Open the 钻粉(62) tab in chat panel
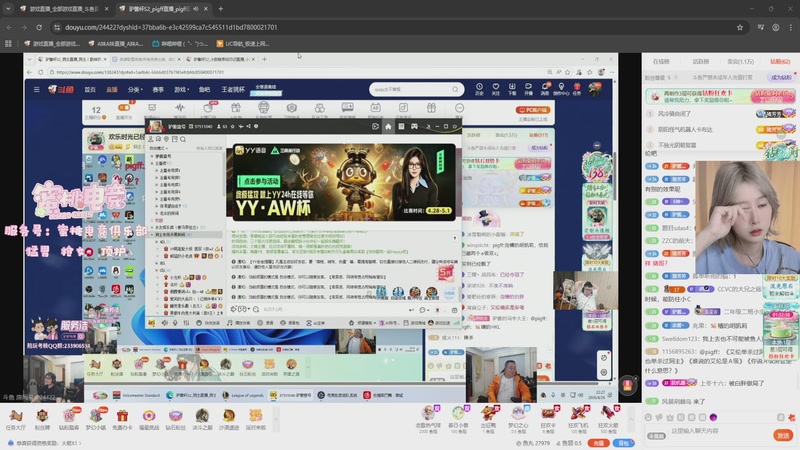The image size is (800, 450). coord(780,62)
